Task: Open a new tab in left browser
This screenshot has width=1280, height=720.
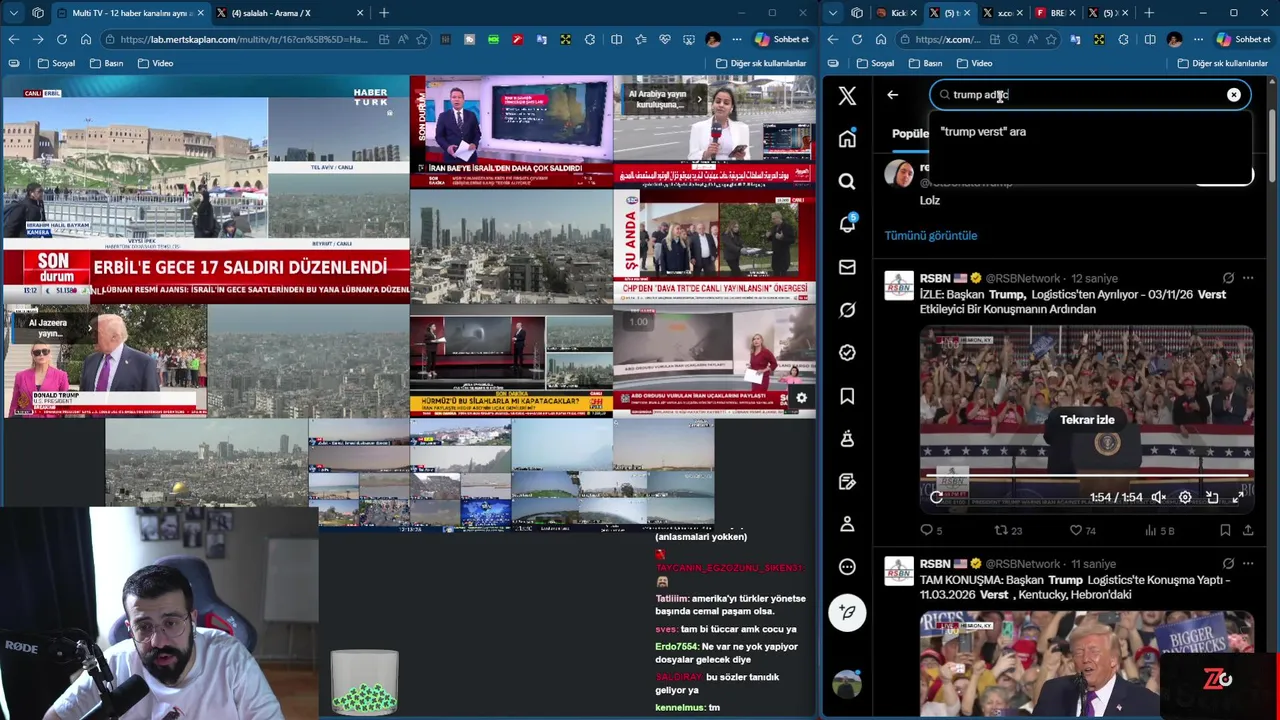Action: tap(384, 13)
